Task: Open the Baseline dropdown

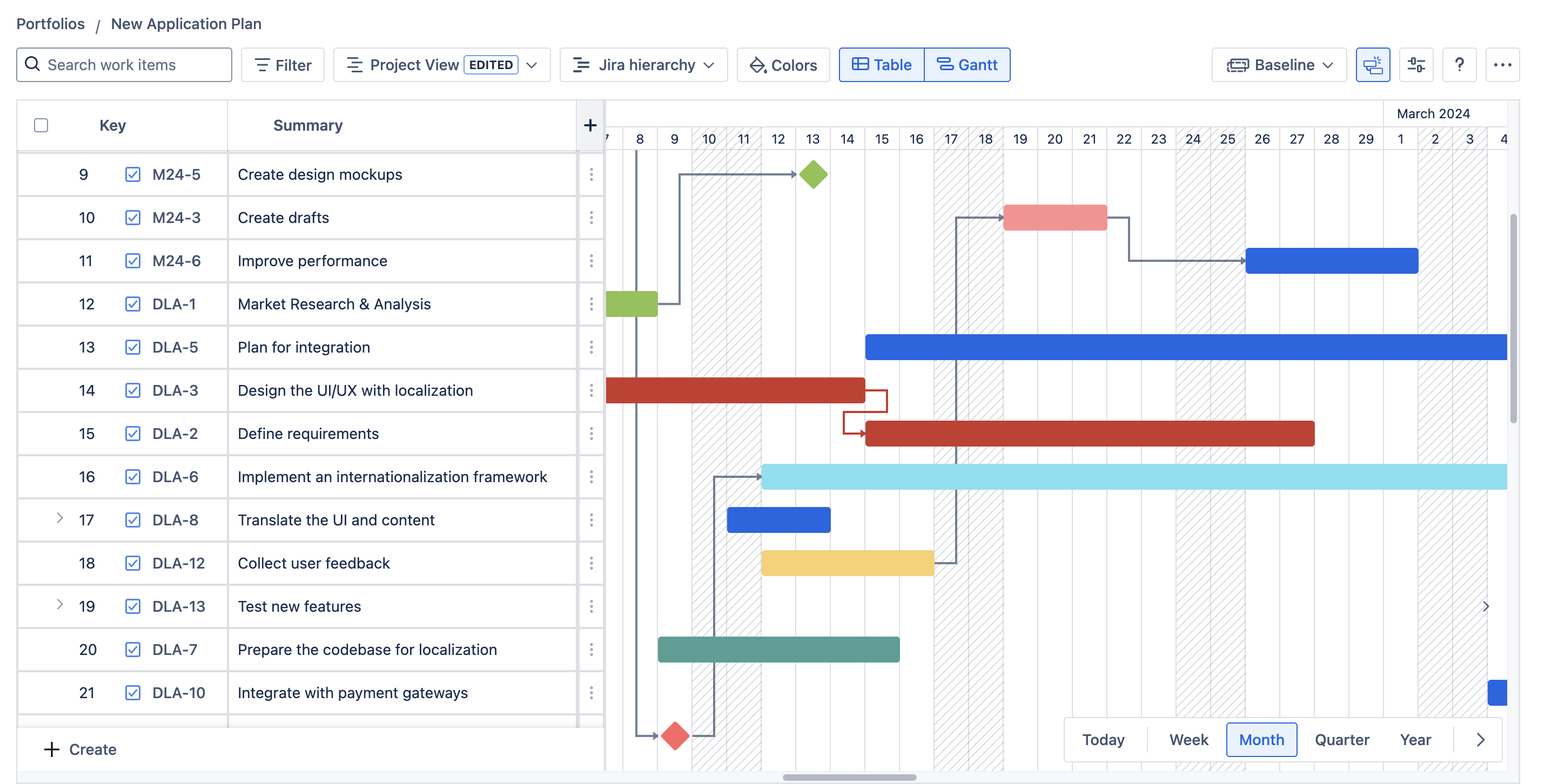Action: [1279, 65]
